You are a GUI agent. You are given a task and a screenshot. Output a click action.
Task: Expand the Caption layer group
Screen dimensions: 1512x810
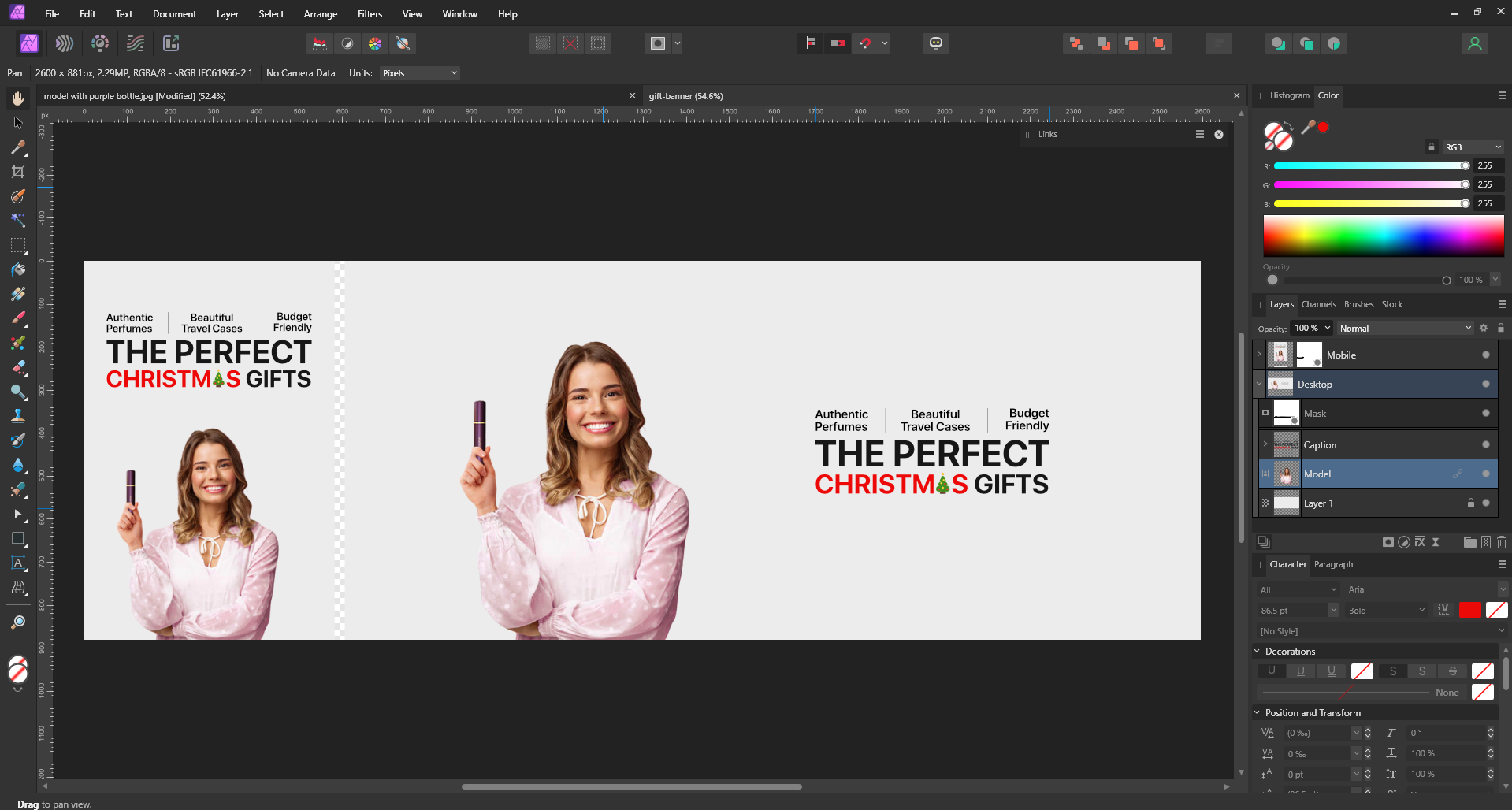pyautogui.click(x=1265, y=444)
